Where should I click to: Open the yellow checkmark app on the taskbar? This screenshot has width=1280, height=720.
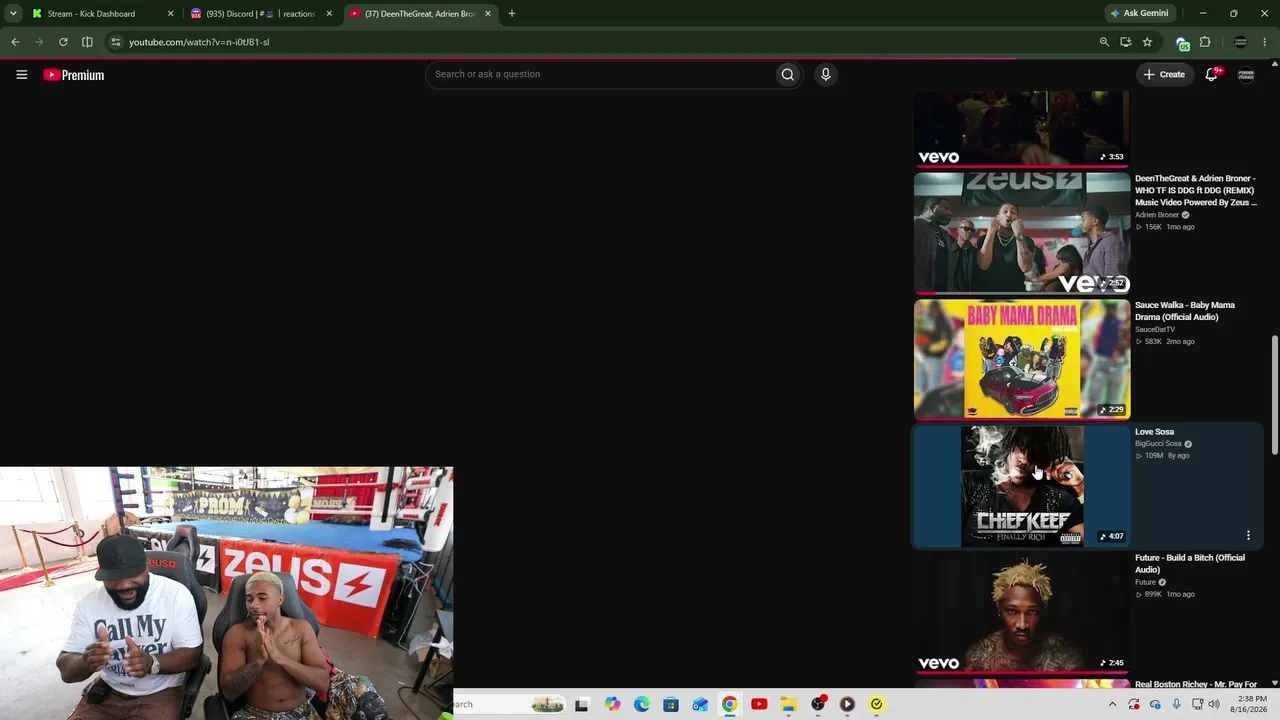click(x=877, y=704)
